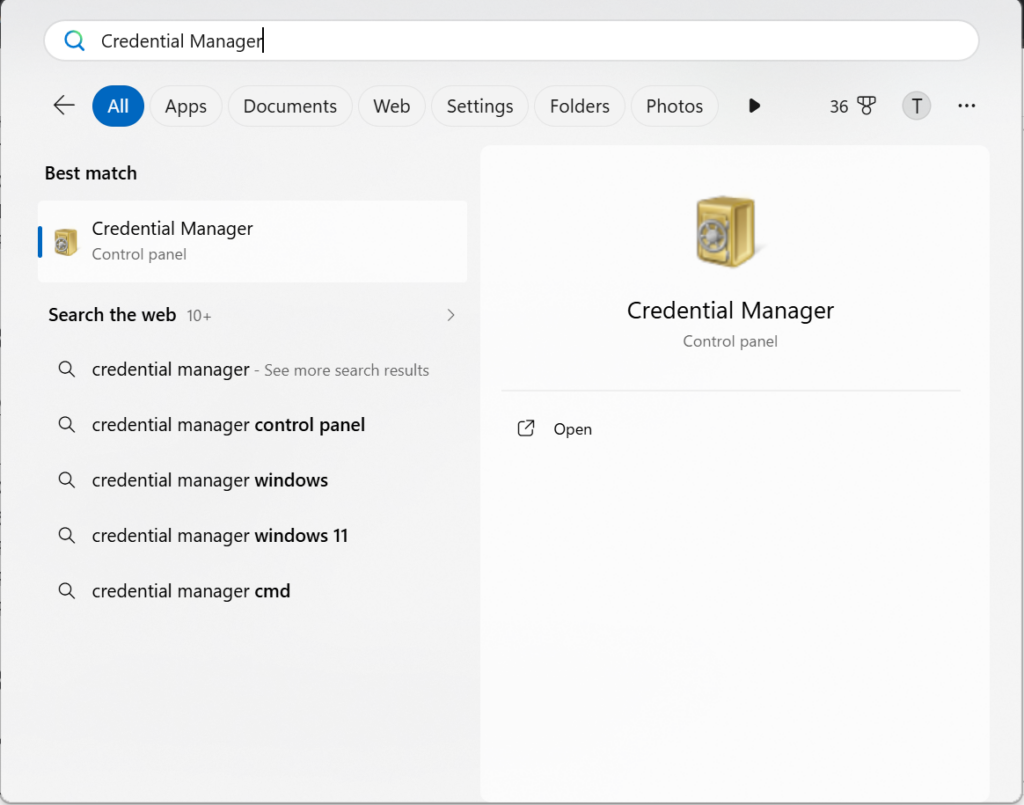The image size is (1024, 805).
Task: Open the T account avatar
Action: point(916,106)
